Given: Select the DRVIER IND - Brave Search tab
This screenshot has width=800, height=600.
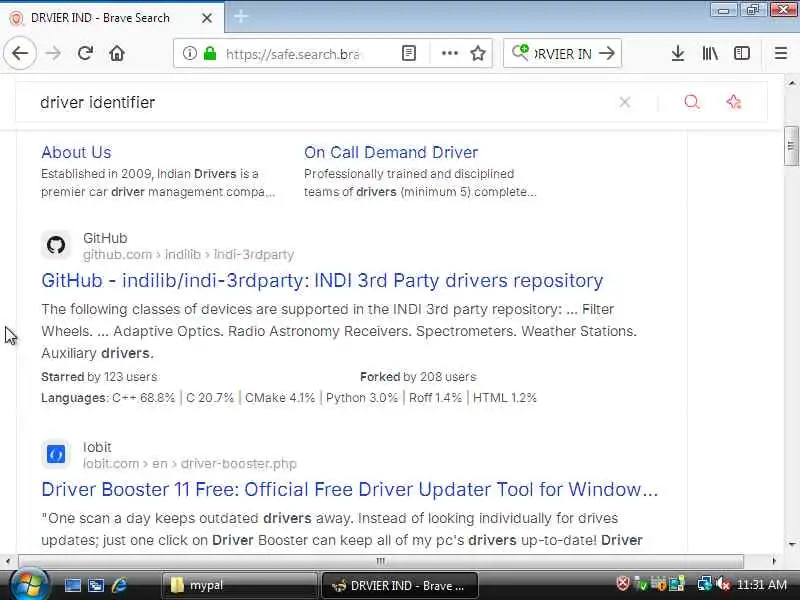Looking at the screenshot, I should (x=112, y=17).
